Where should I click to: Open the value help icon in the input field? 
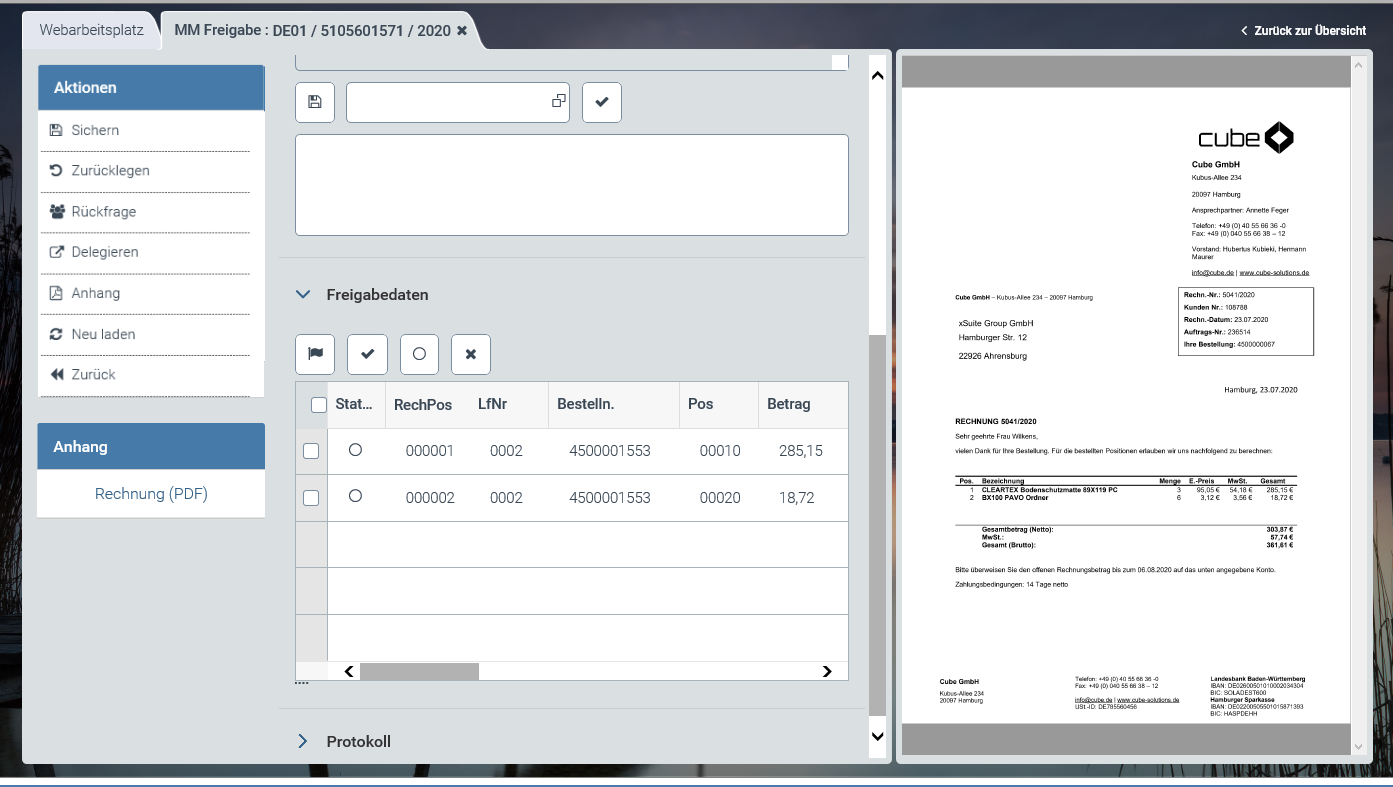pos(558,101)
